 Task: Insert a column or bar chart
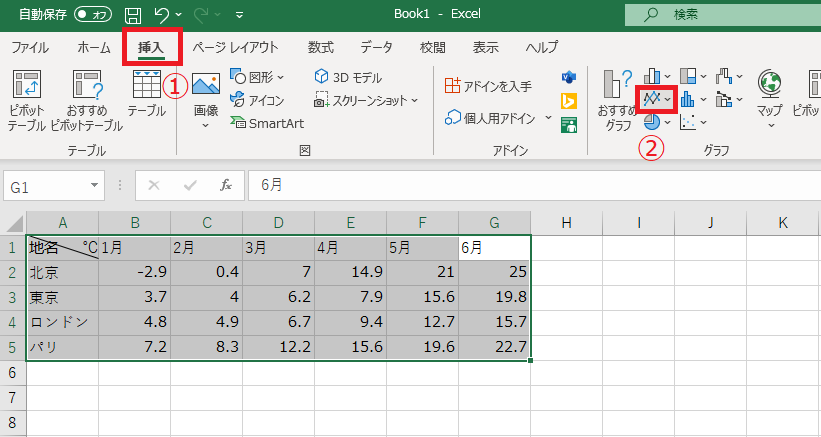tap(657, 76)
